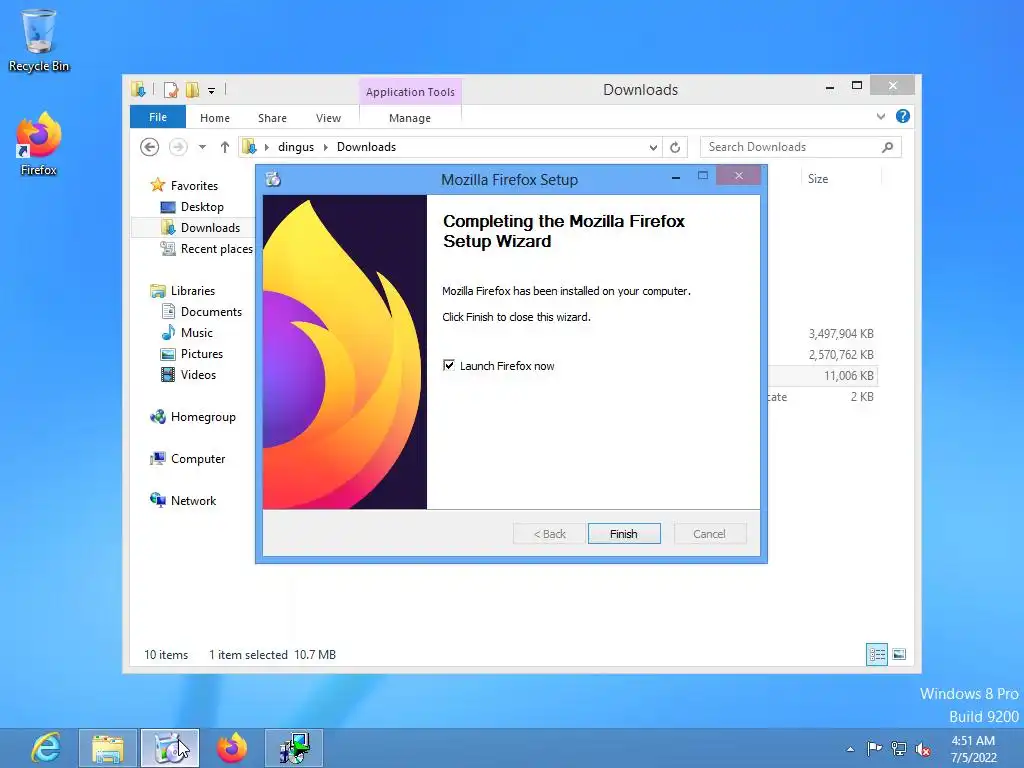Select Downloads in the navigation pane
1024x768 pixels.
click(210, 227)
